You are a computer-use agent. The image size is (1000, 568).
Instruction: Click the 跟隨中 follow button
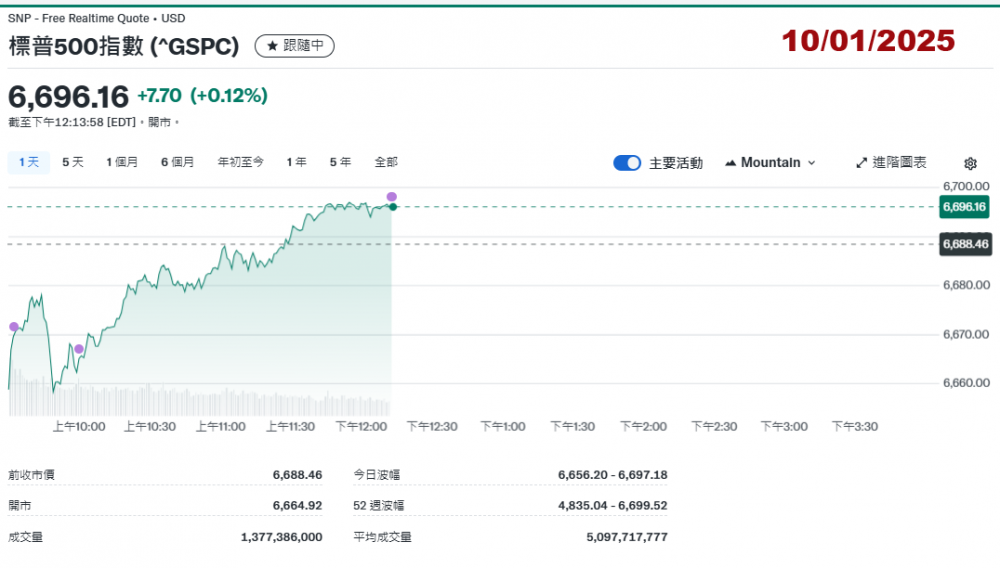(x=295, y=46)
